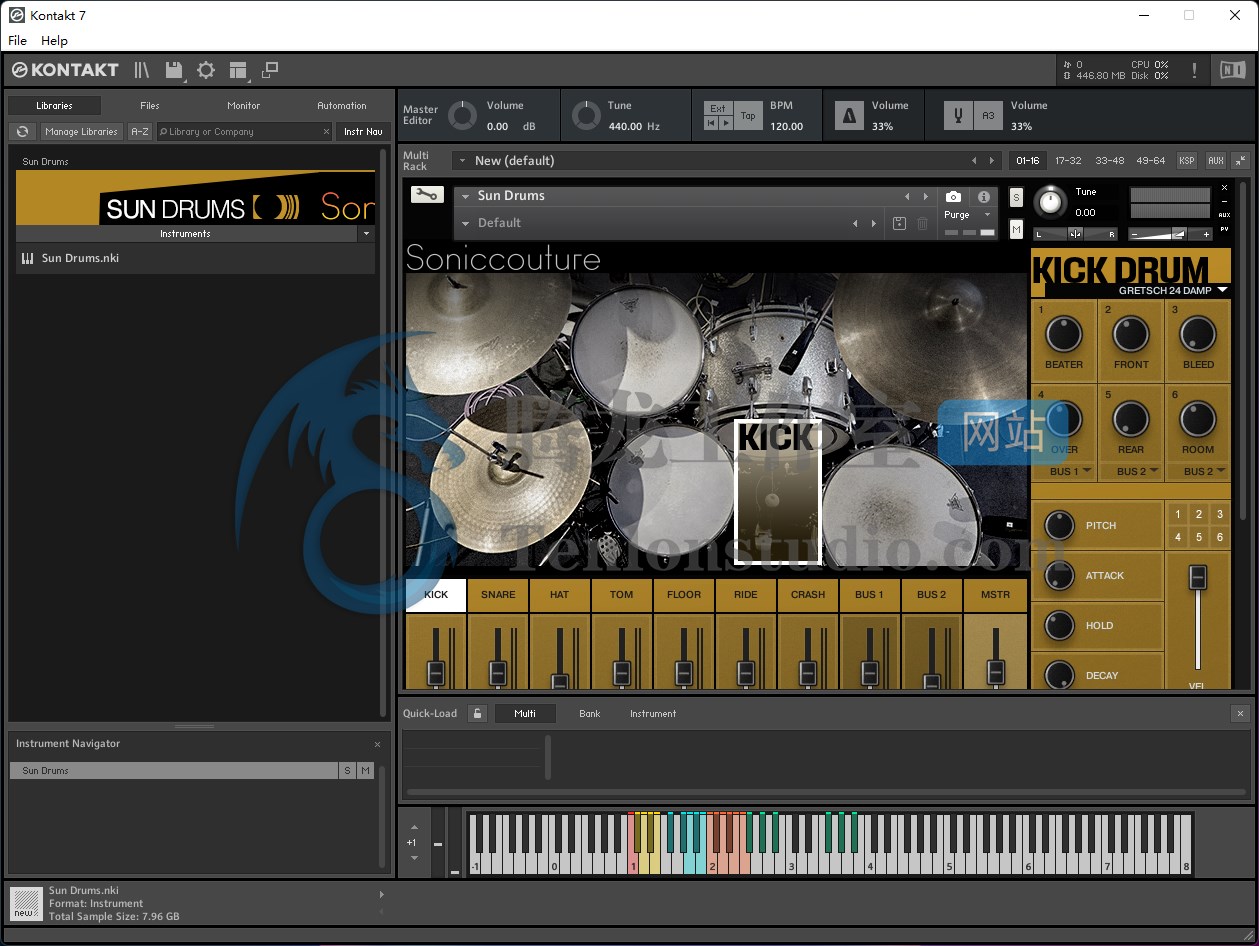Screen dimensions: 1259x946
Task: Click the MSTR channel fader
Action: (995, 671)
